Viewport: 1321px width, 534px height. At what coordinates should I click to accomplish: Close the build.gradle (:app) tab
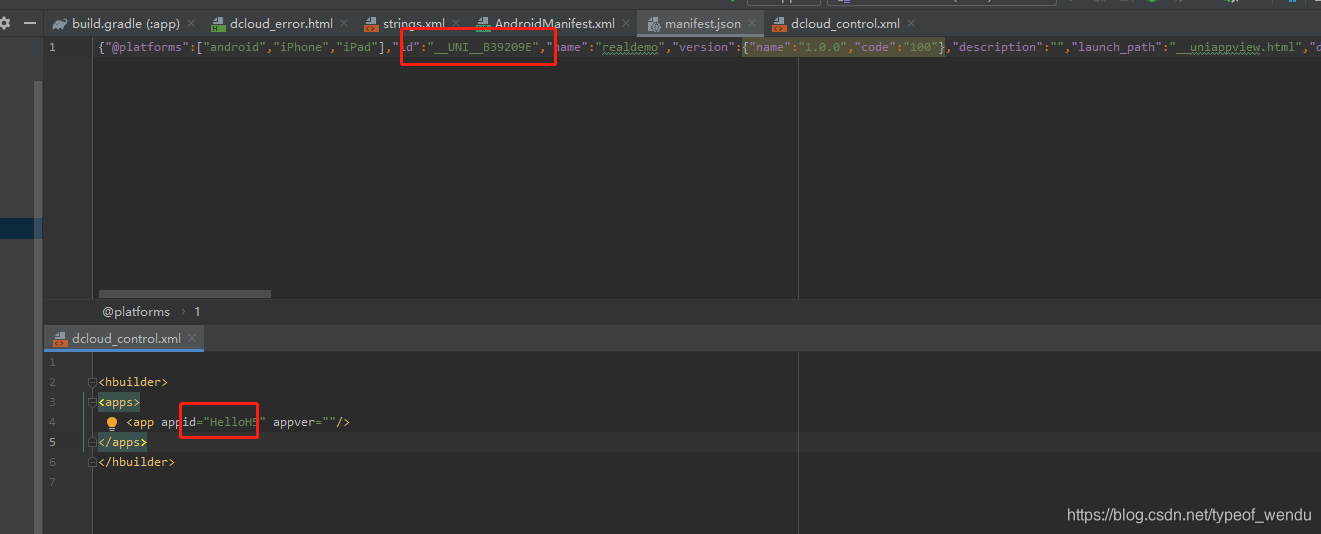tap(191, 23)
